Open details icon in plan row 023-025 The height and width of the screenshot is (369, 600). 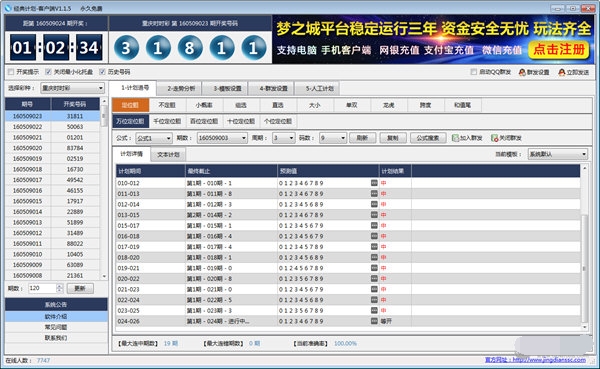[x=374, y=310]
